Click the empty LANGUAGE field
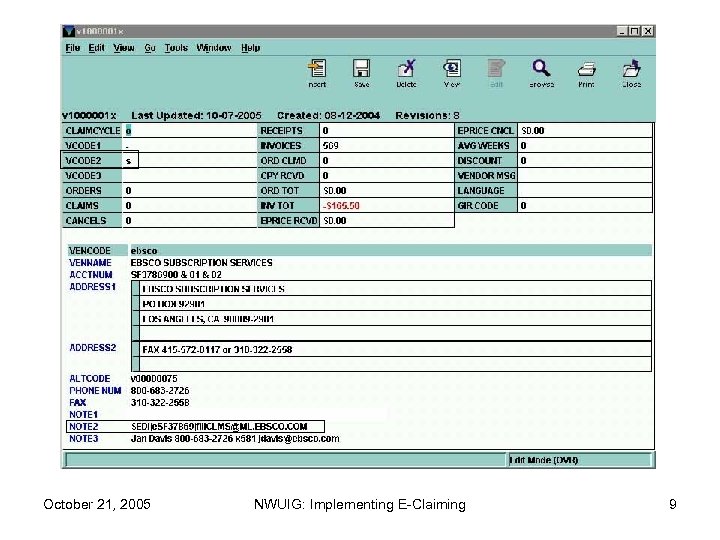 (585, 191)
